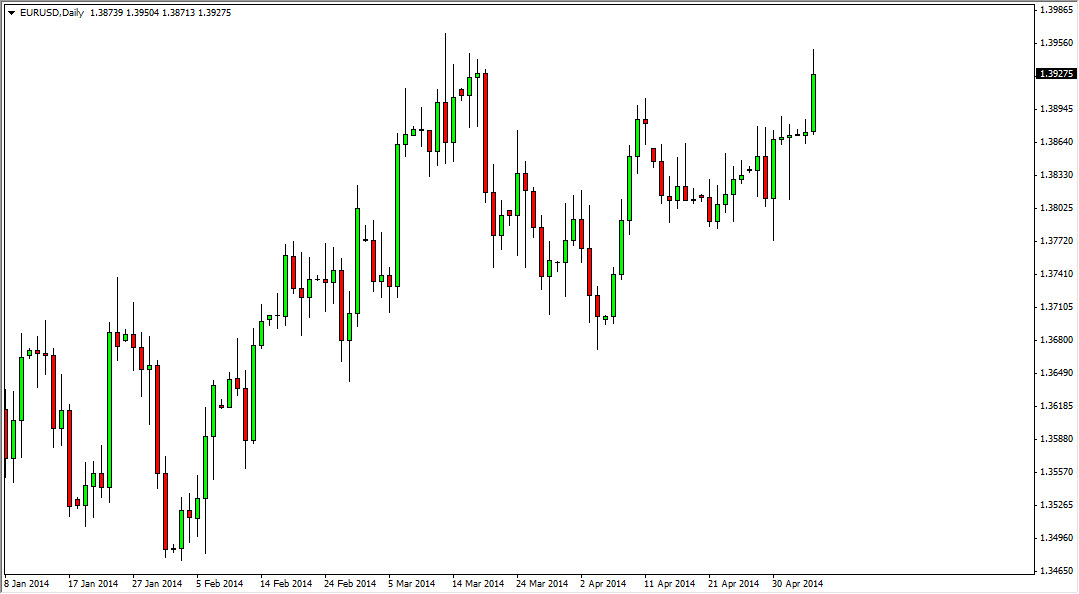
Task: Click the 1.34960 price axis label
Action: (x=1057, y=538)
